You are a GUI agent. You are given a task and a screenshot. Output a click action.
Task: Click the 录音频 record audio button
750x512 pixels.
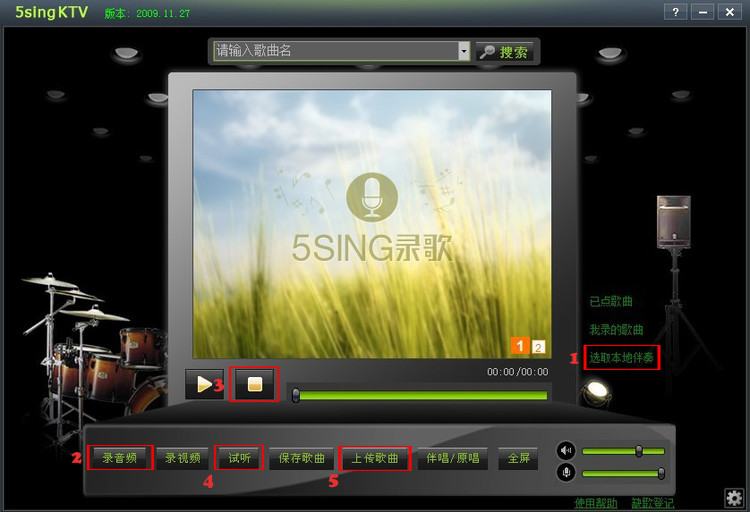click(120, 458)
